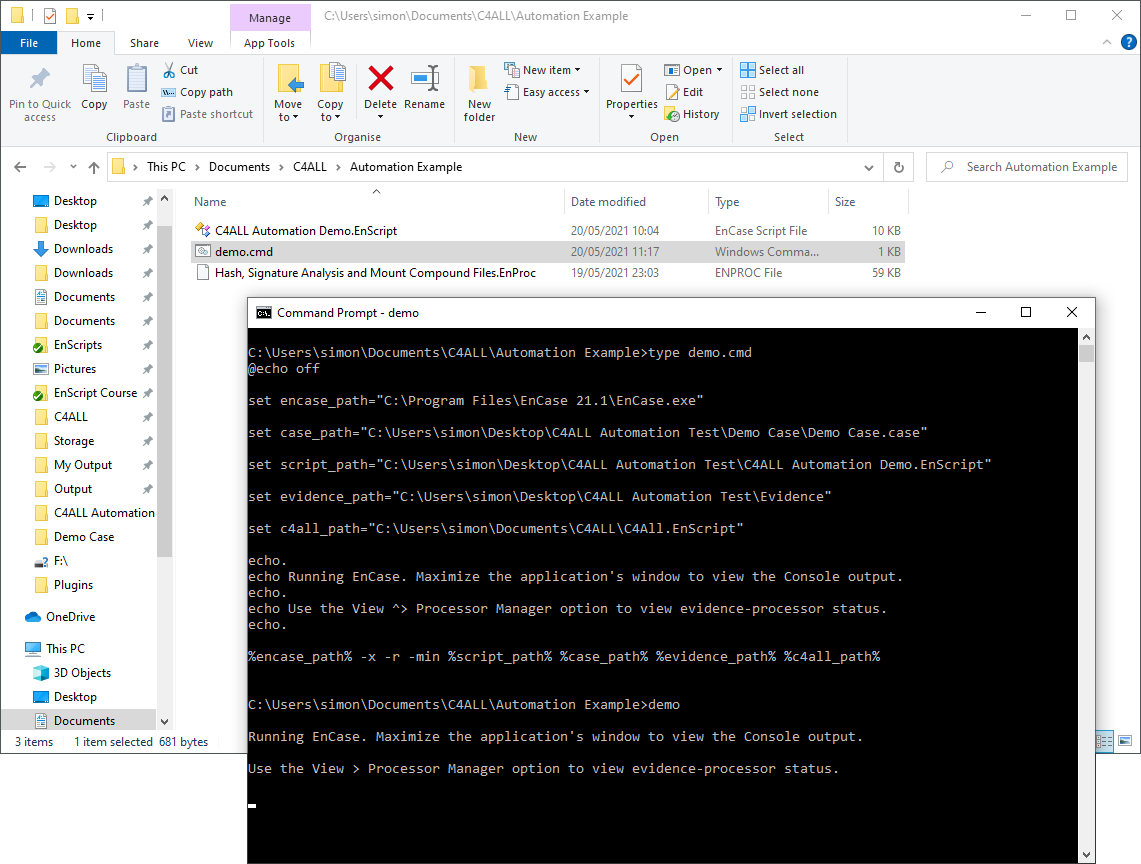
Task: Click the Manage contextual tab
Action: (270, 17)
